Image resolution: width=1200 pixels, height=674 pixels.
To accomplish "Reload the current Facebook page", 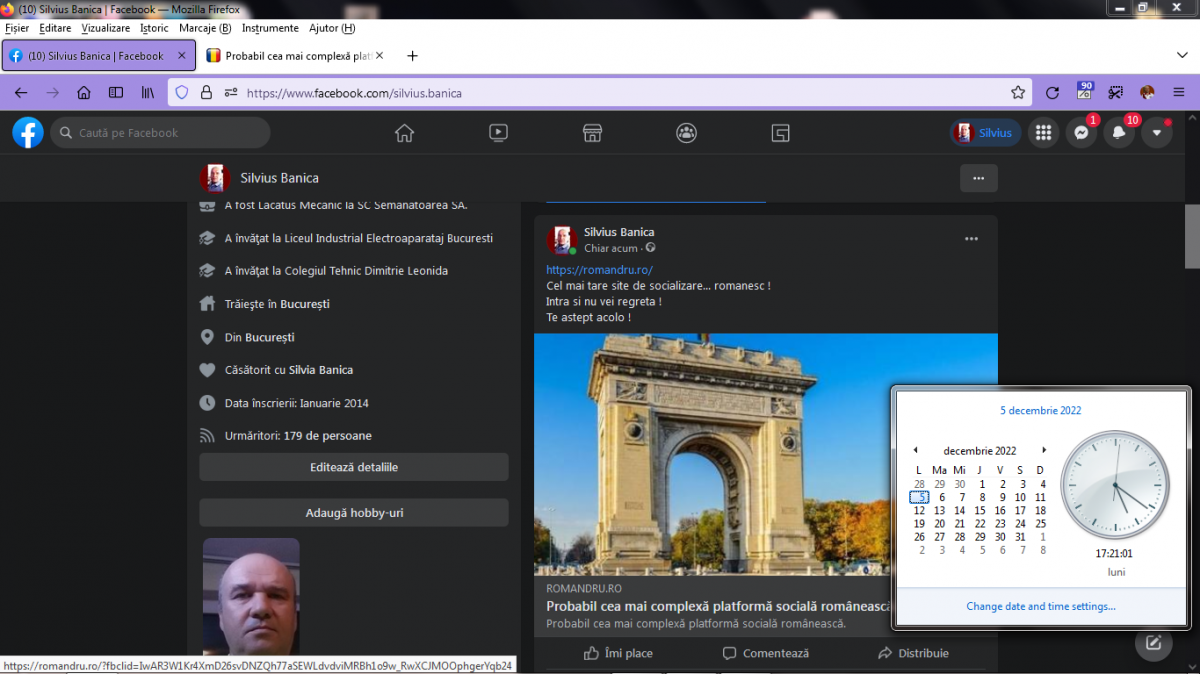I will (1052, 93).
